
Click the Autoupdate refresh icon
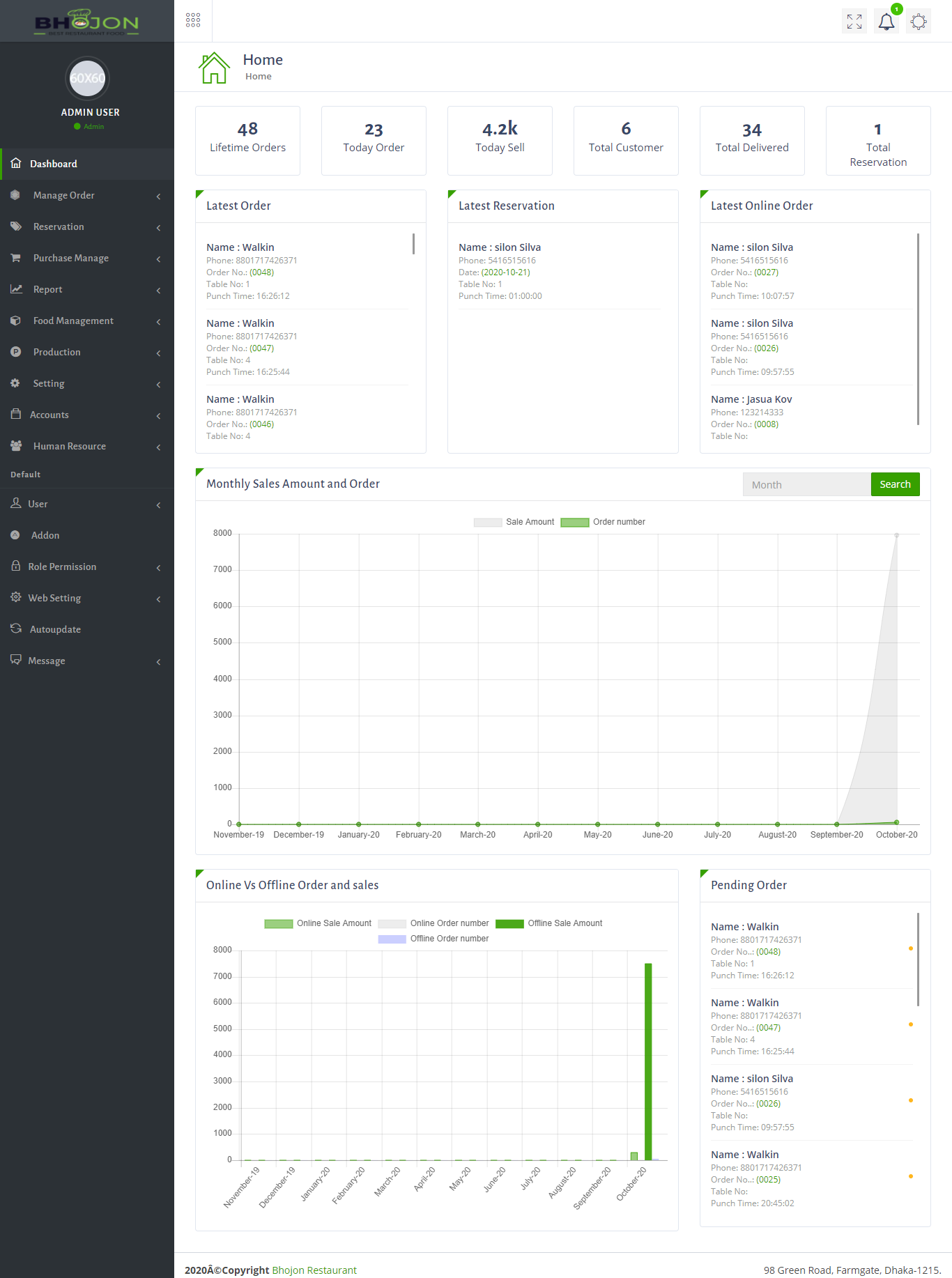pos(16,629)
